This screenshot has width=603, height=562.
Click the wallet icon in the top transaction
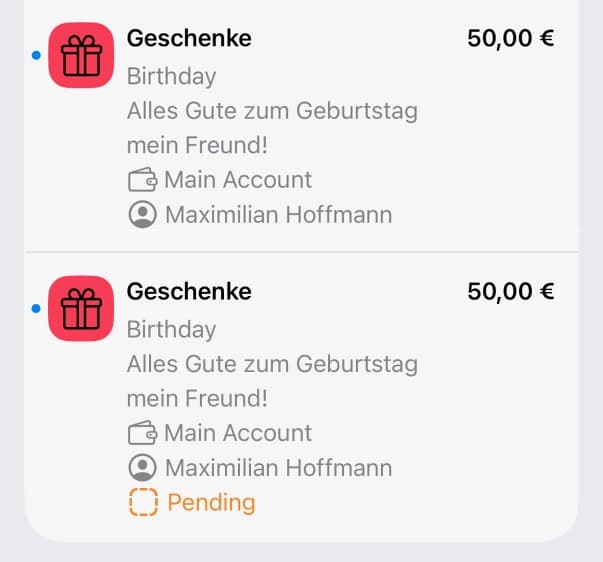[143, 180]
